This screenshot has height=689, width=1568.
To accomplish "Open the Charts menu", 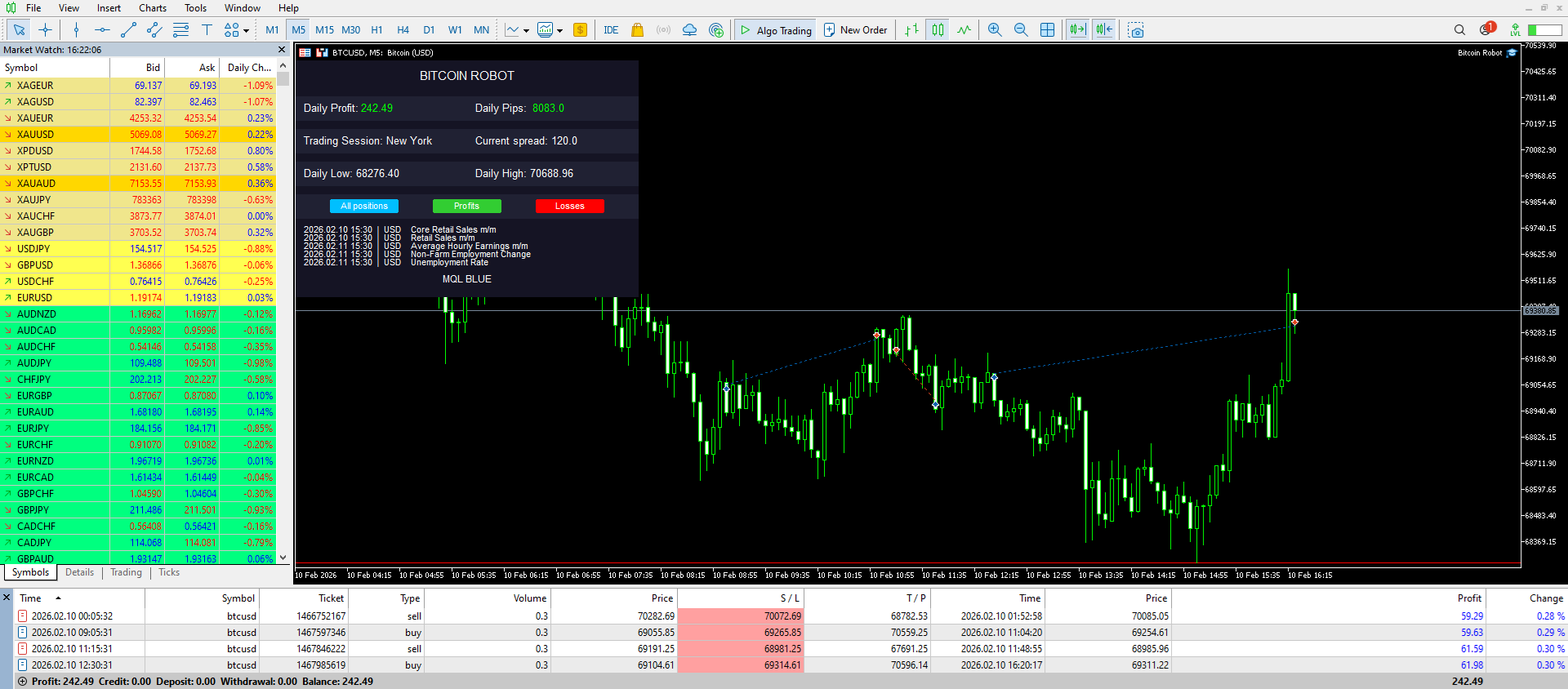I will point(153,8).
